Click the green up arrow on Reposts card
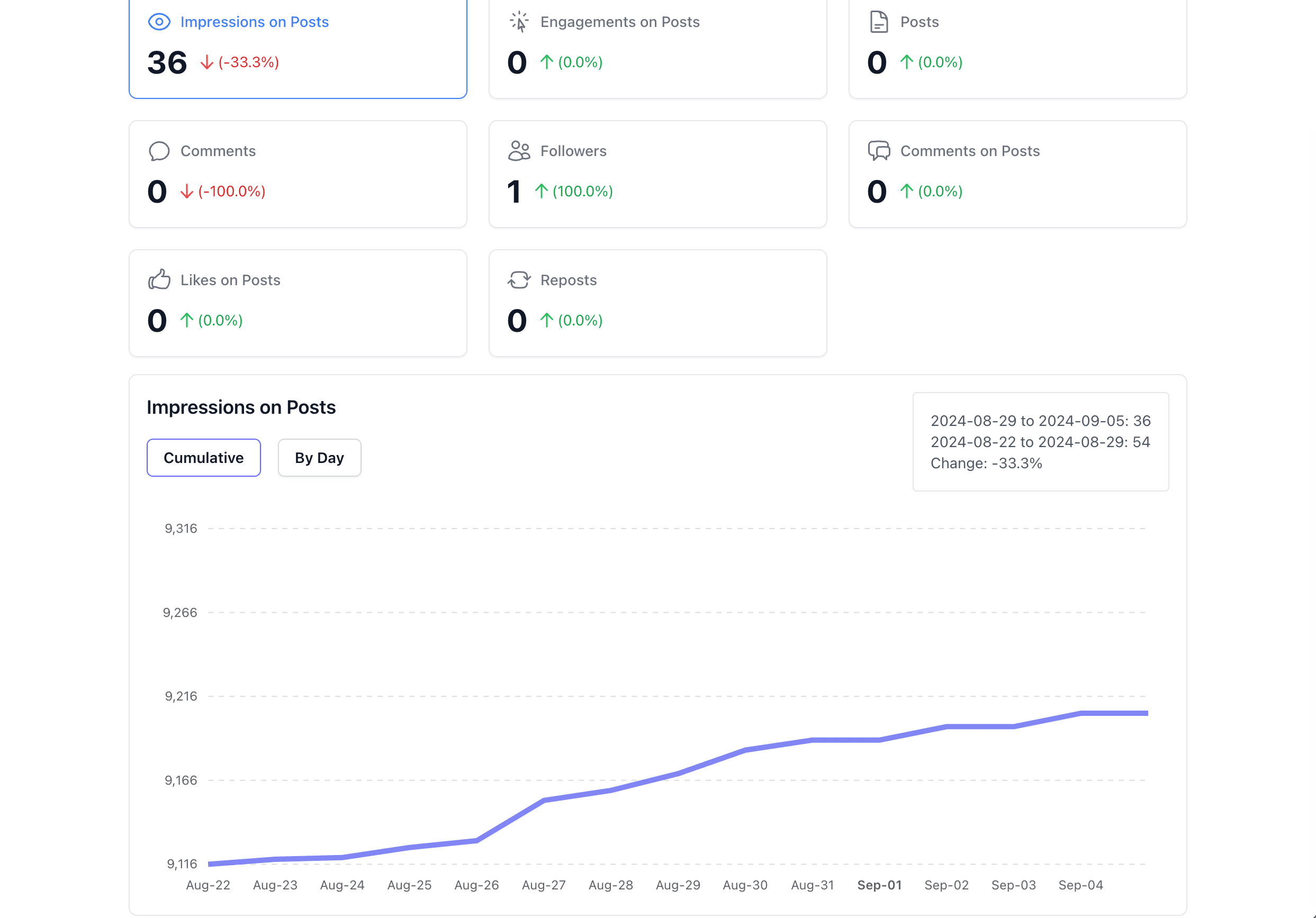This screenshot has width=1316, height=918. tap(546, 320)
